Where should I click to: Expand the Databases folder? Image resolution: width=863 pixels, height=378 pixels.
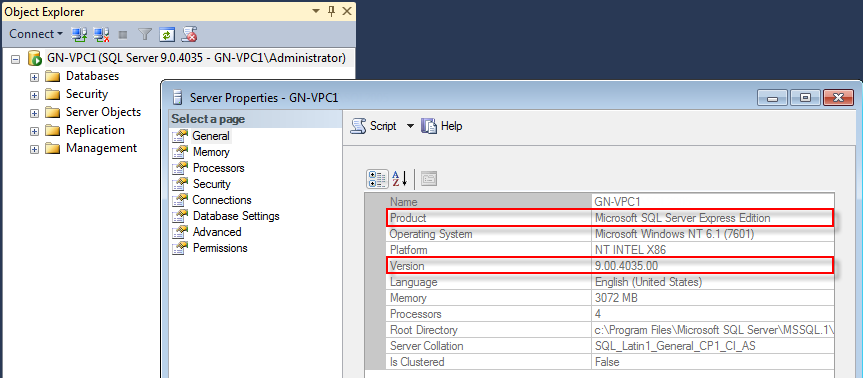point(34,77)
